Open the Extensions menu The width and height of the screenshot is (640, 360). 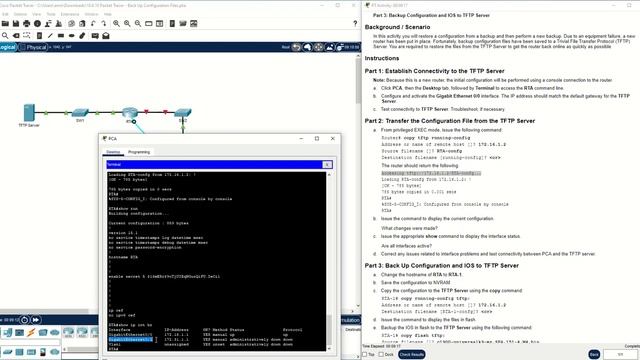coord(70,14)
